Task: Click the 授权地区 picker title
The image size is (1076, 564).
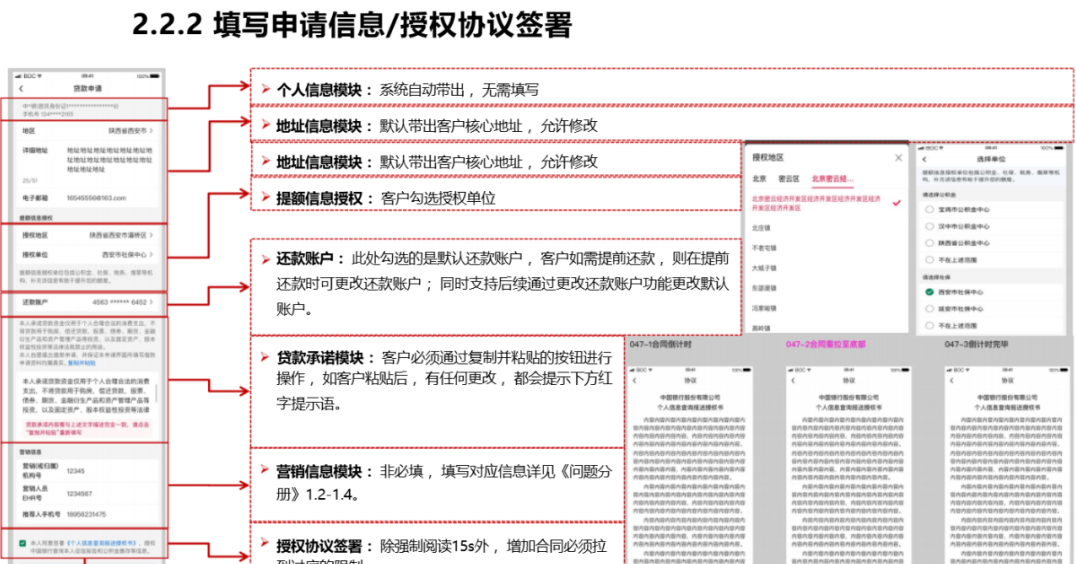Action: click(767, 158)
